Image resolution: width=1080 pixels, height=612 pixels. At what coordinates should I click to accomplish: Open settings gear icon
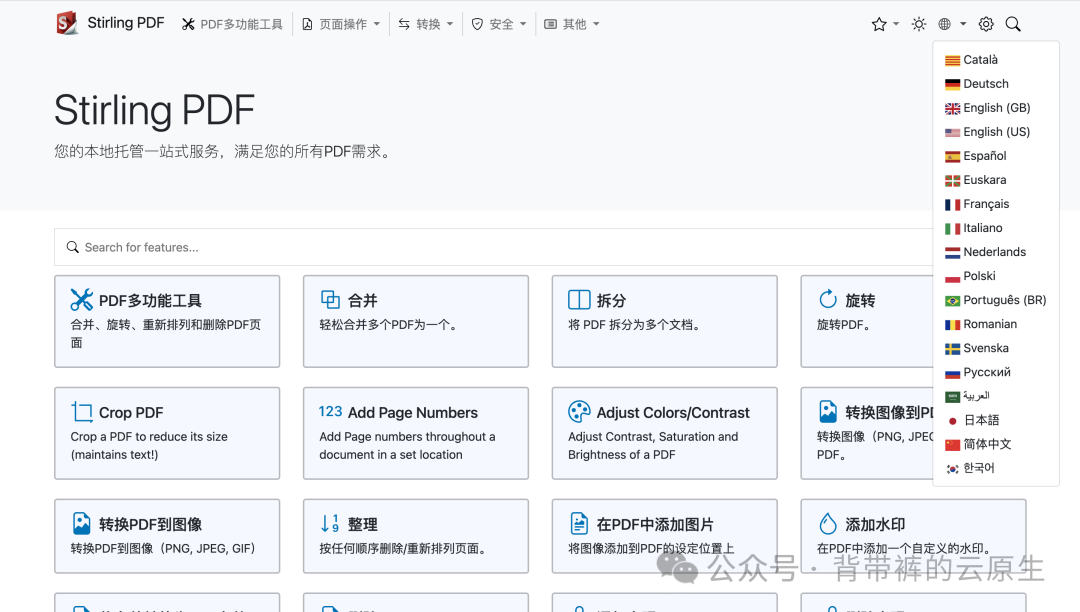coord(986,24)
